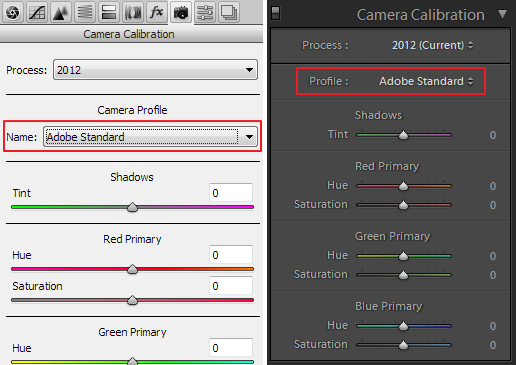
Task: Click the Lightroom Green Primary heading
Action: coord(393,236)
